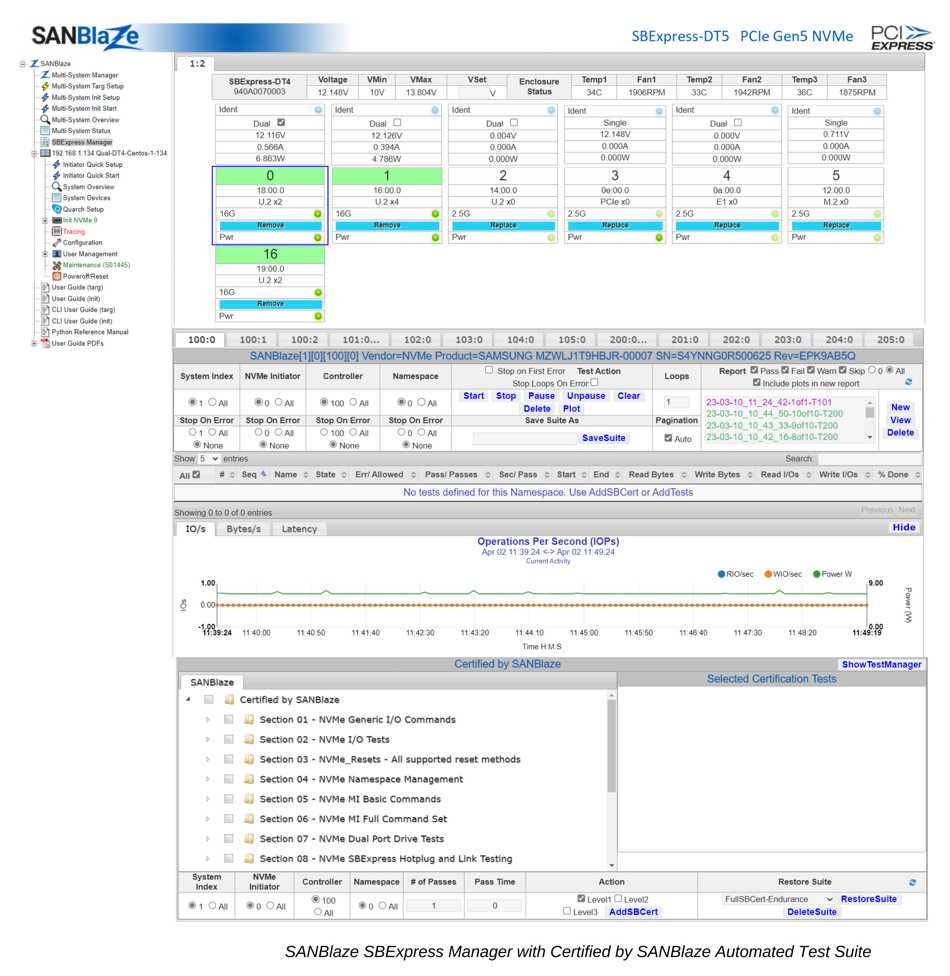Click the Maintenance (S01445) icon
The image size is (950, 976).
pyautogui.click(x=57, y=265)
